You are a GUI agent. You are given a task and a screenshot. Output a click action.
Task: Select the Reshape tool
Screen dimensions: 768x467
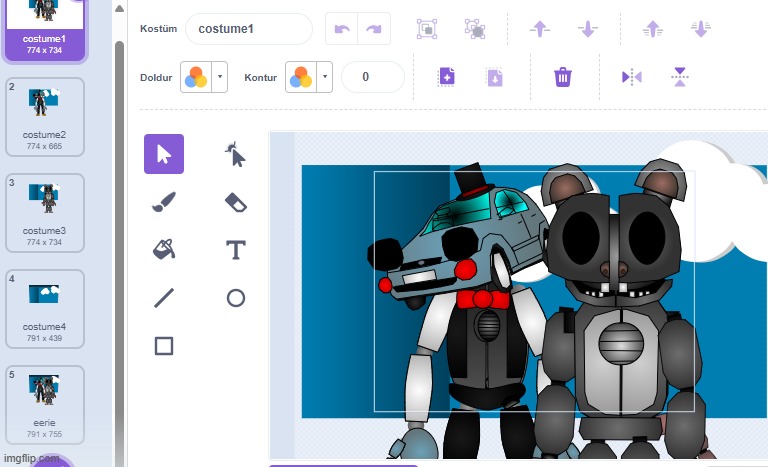click(236, 154)
